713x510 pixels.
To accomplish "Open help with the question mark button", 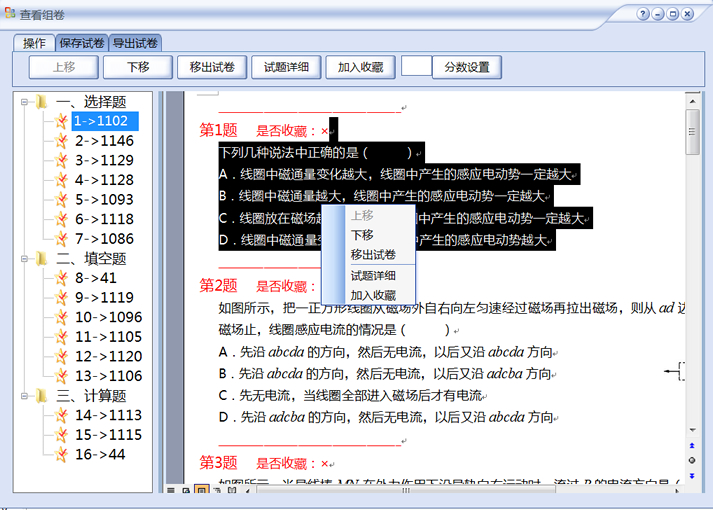I will 643,14.
